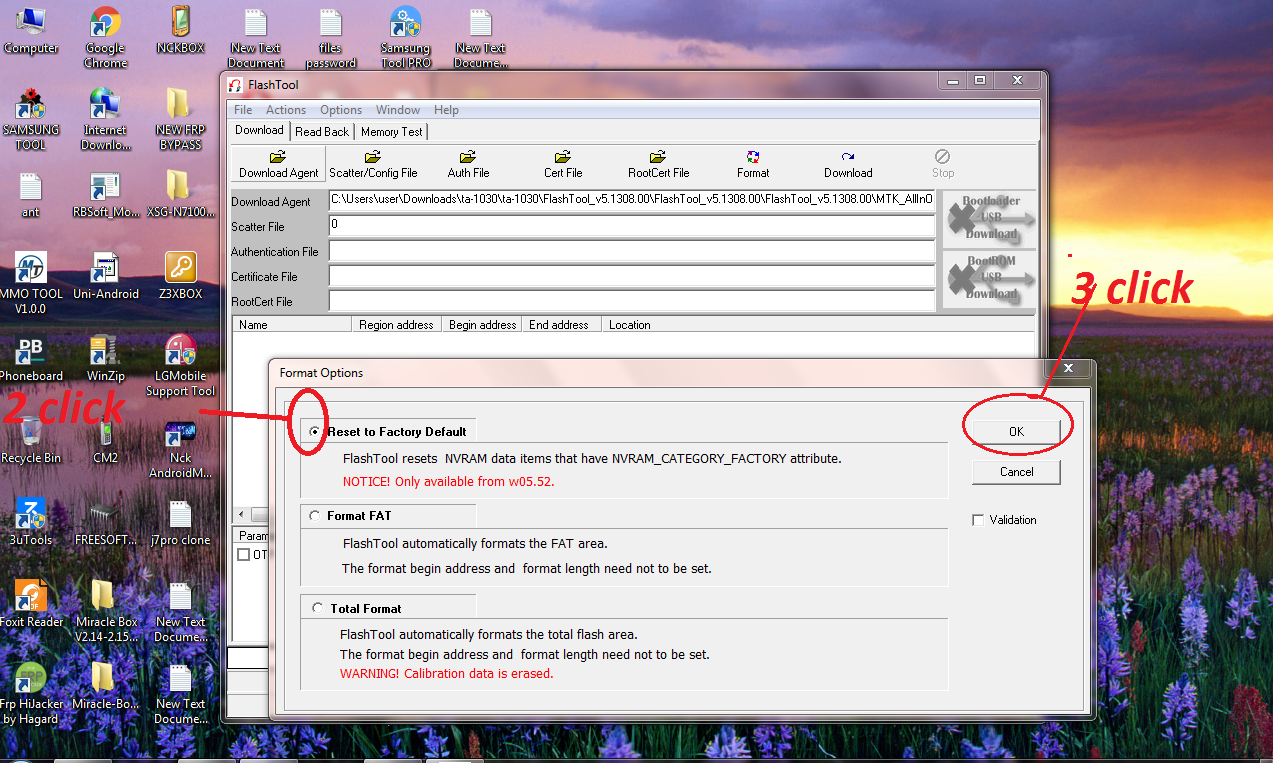The height and width of the screenshot is (763, 1273).
Task: Click the Format toolbar icon
Action: [753, 157]
